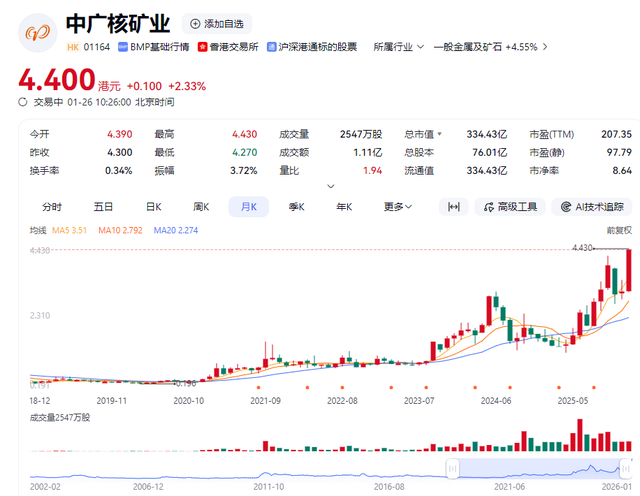The image size is (640, 496).
Task: Open 高级工具 advanced tools
Action: click(510, 207)
